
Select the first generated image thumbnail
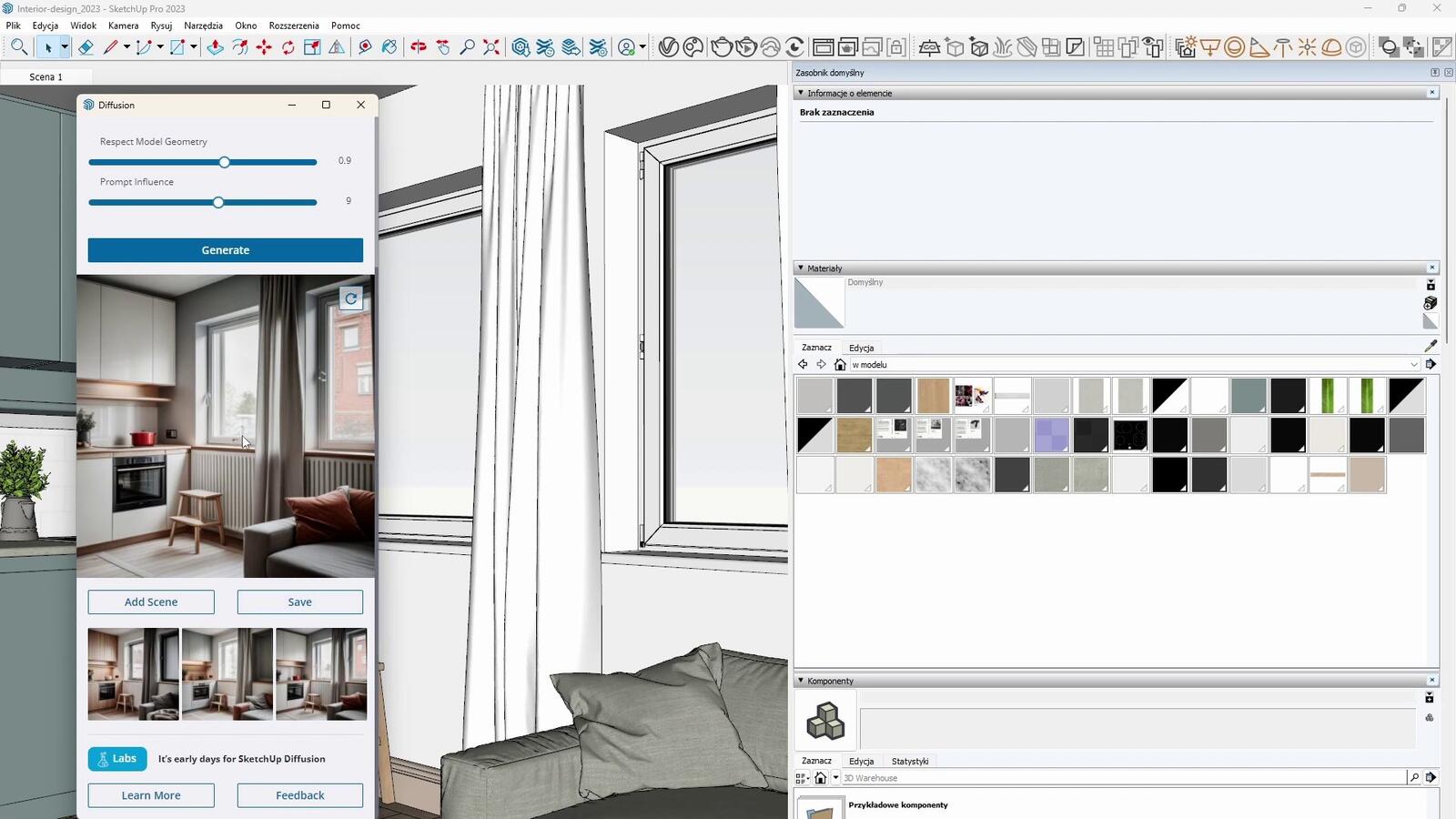tap(133, 674)
